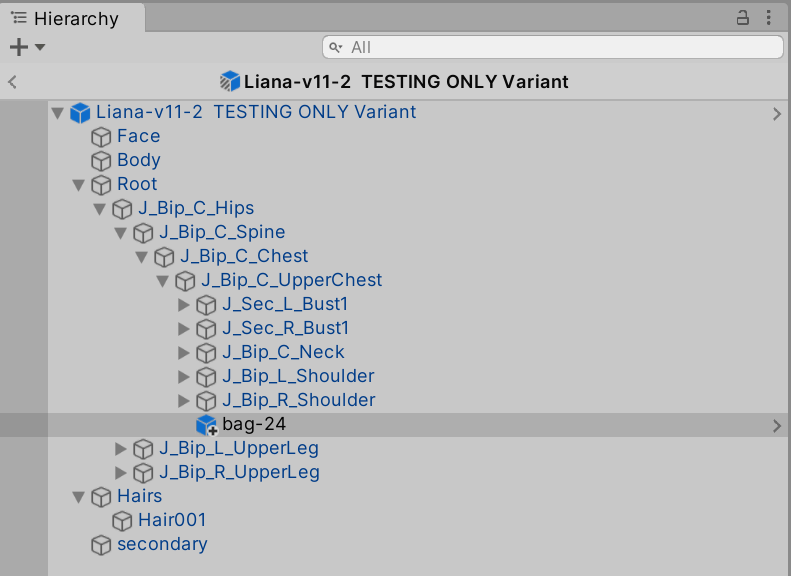Click the blue prefab cube beside Liana-v11-2 row
This screenshot has width=791, height=576.
tap(80, 113)
